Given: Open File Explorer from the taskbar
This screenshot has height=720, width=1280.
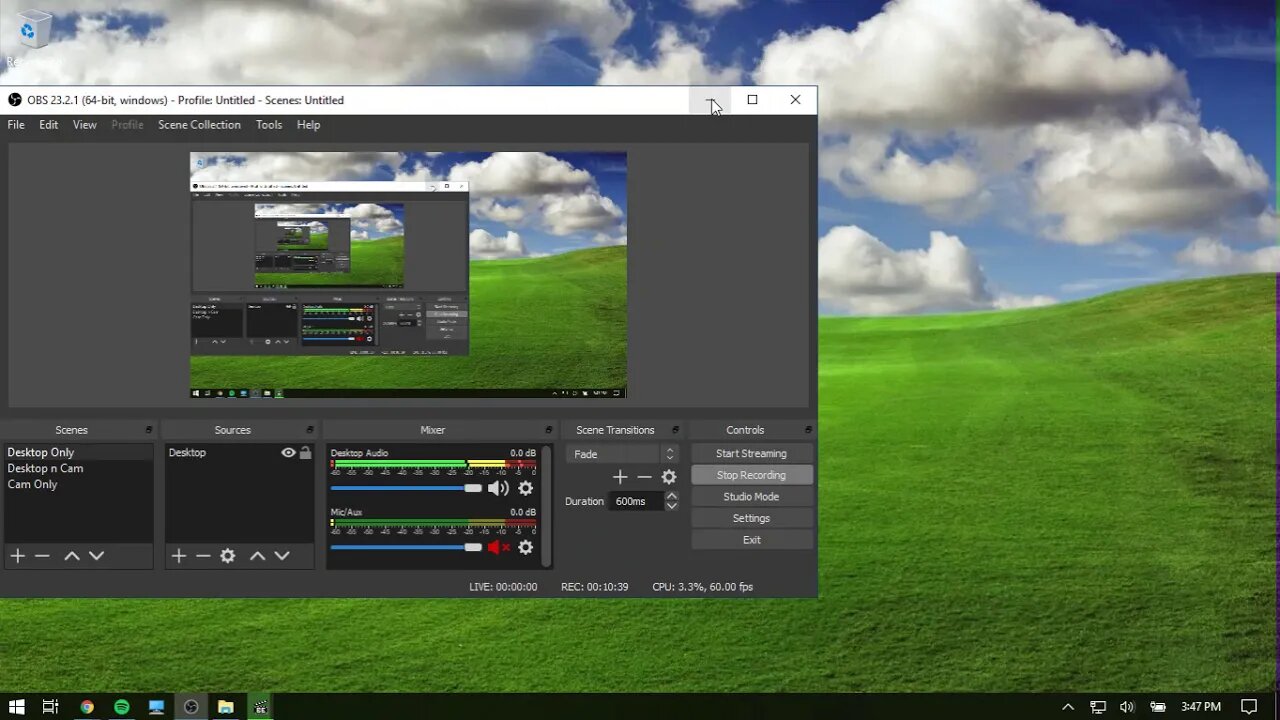Looking at the screenshot, I should (x=226, y=707).
